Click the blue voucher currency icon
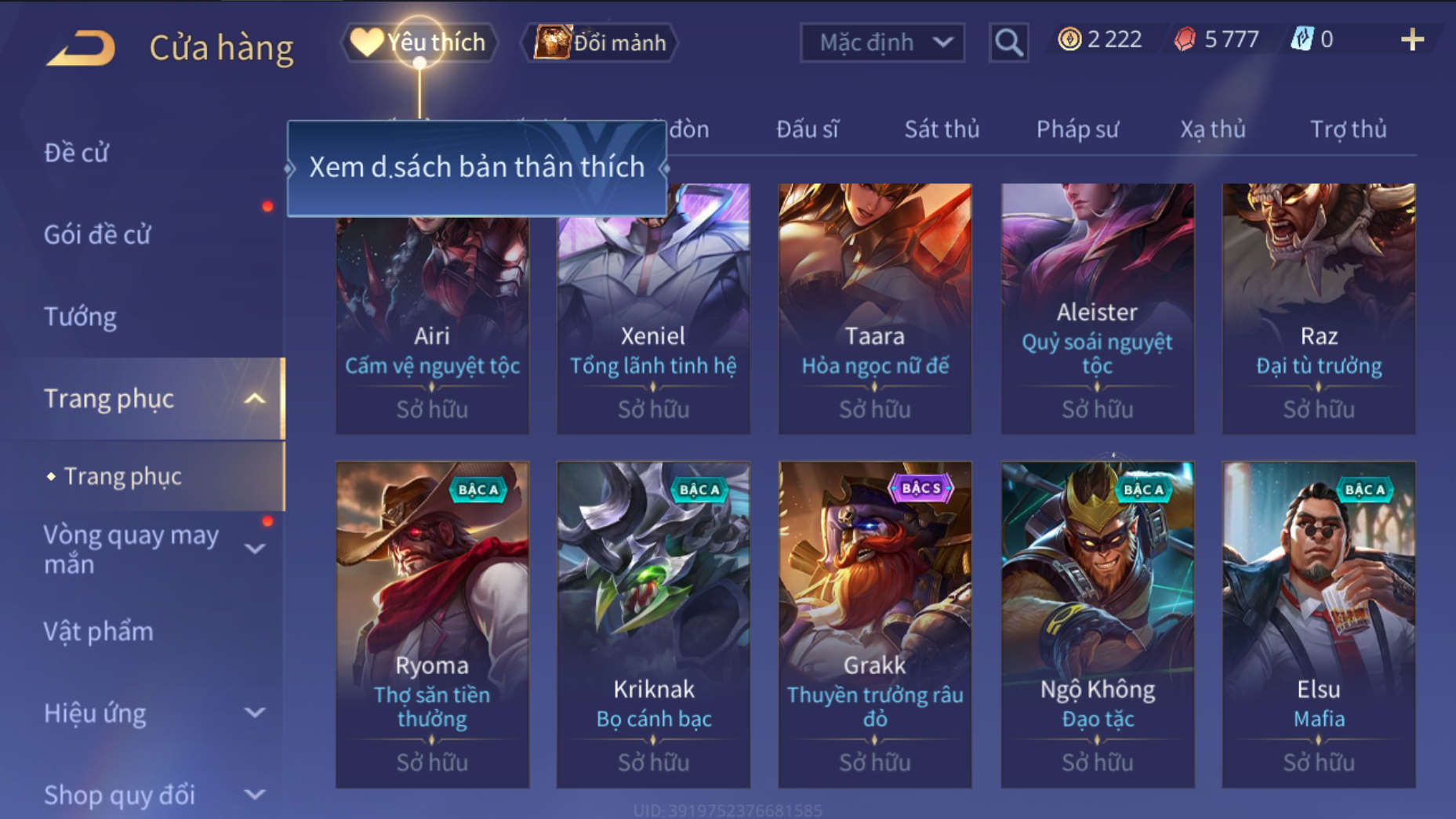The height and width of the screenshot is (819, 1456). (x=1302, y=39)
